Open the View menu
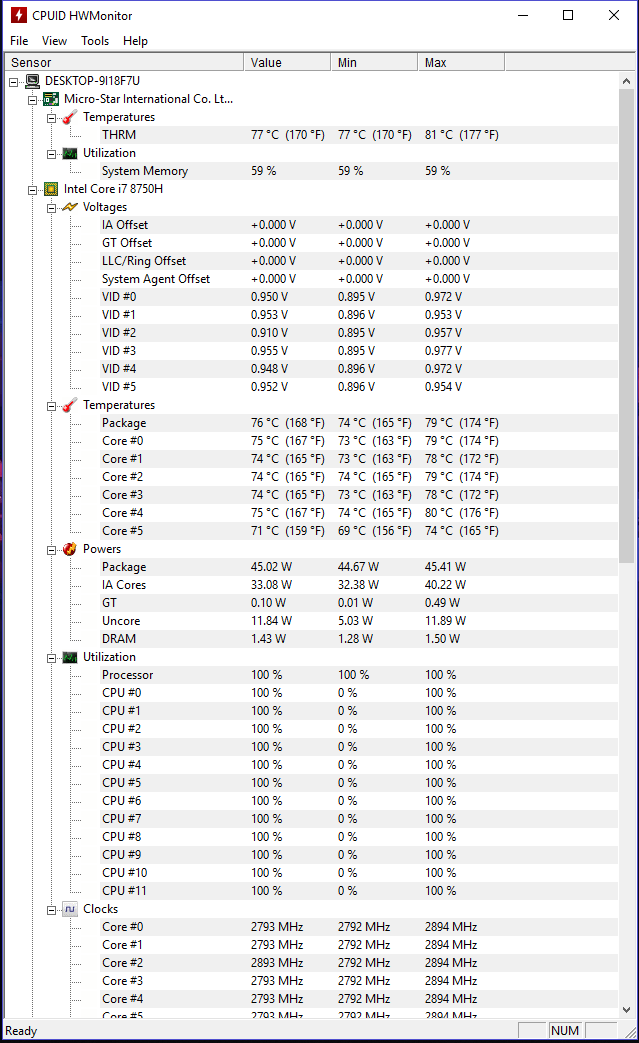Image resolution: width=639 pixels, height=1043 pixels. tap(55, 41)
